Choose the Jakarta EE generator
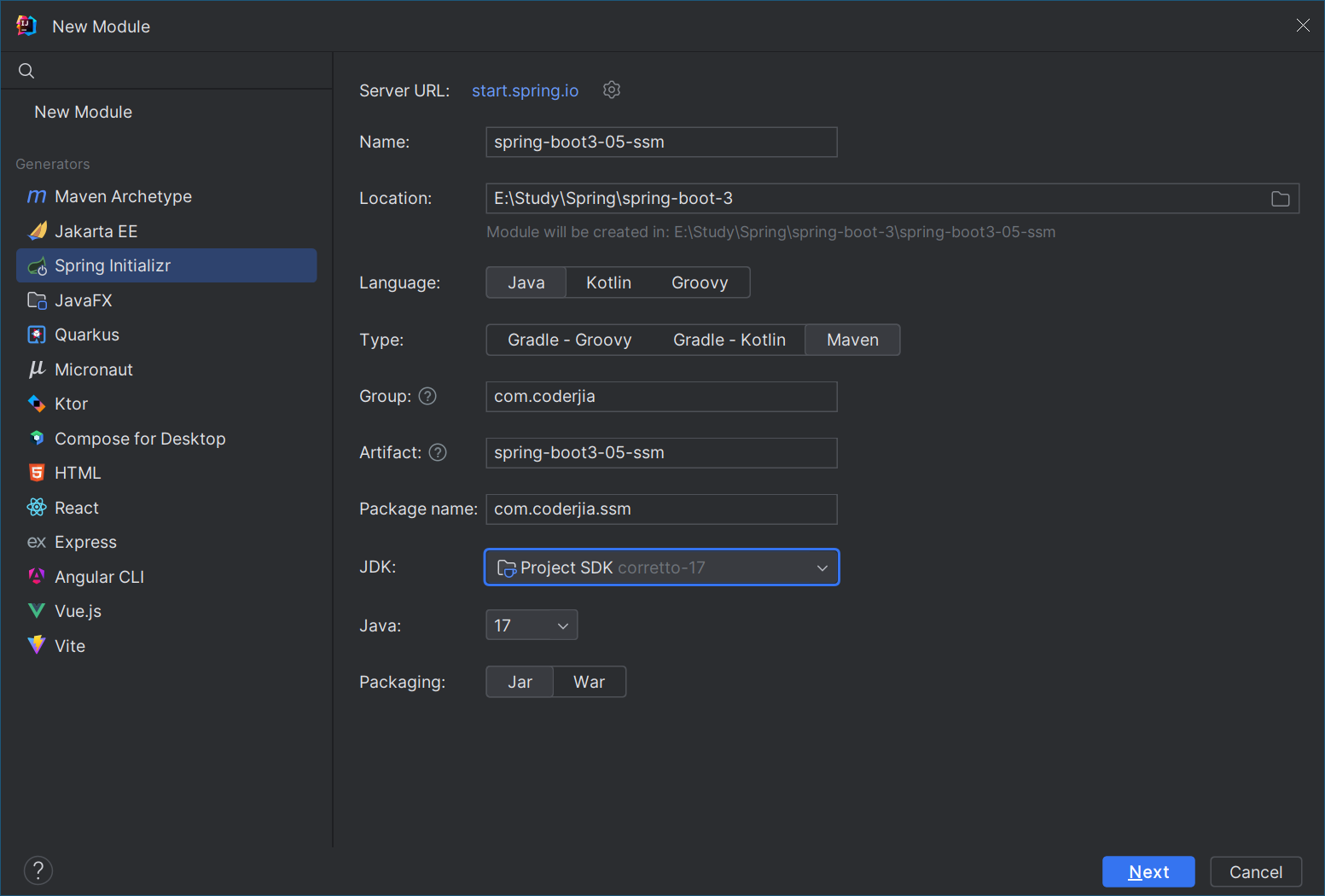The image size is (1325, 896). pyautogui.click(x=96, y=231)
